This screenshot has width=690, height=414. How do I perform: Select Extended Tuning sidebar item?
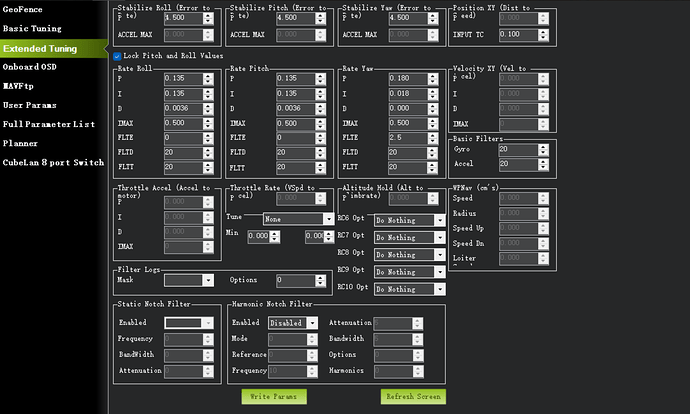coord(53,48)
